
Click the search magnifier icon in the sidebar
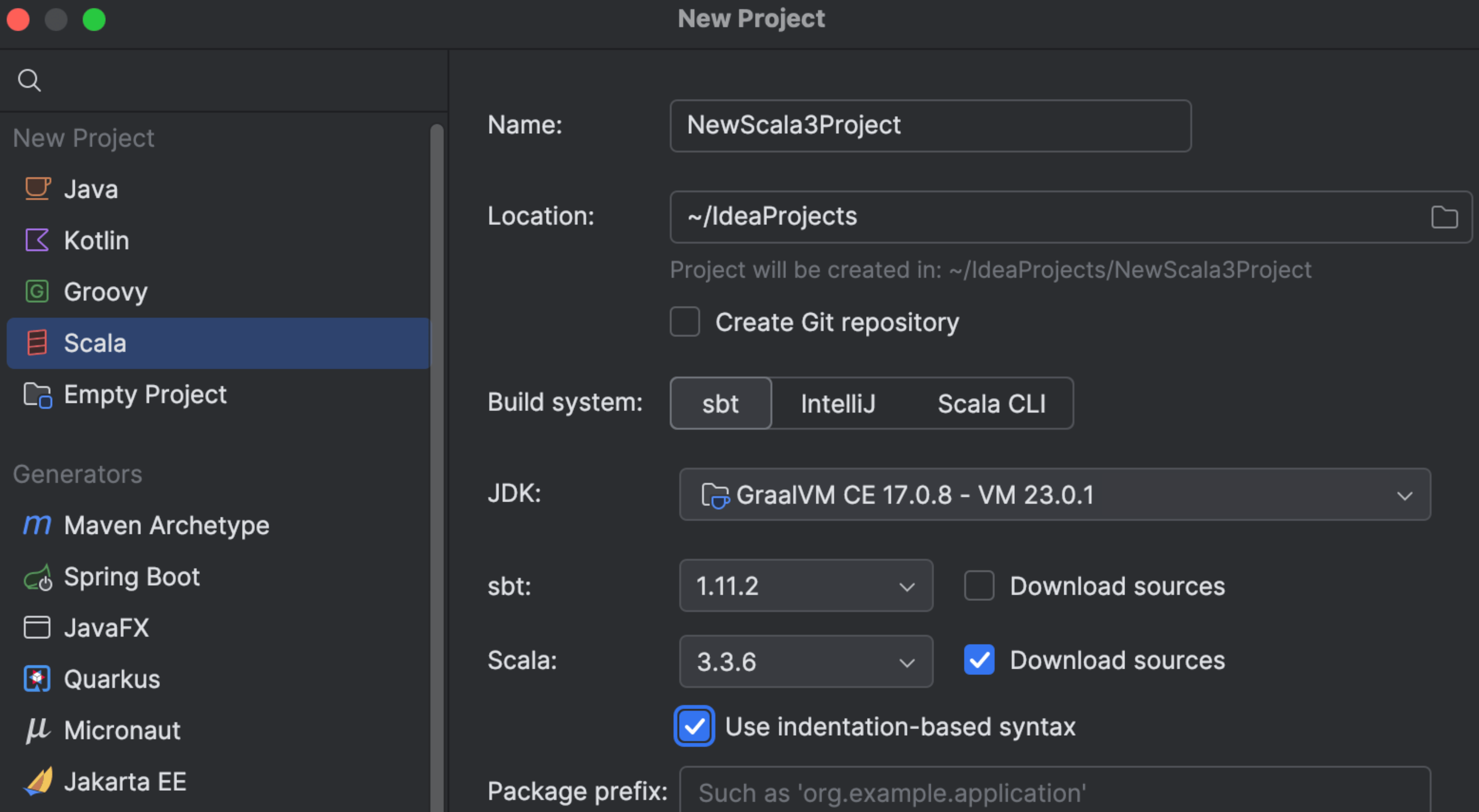[29, 80]
